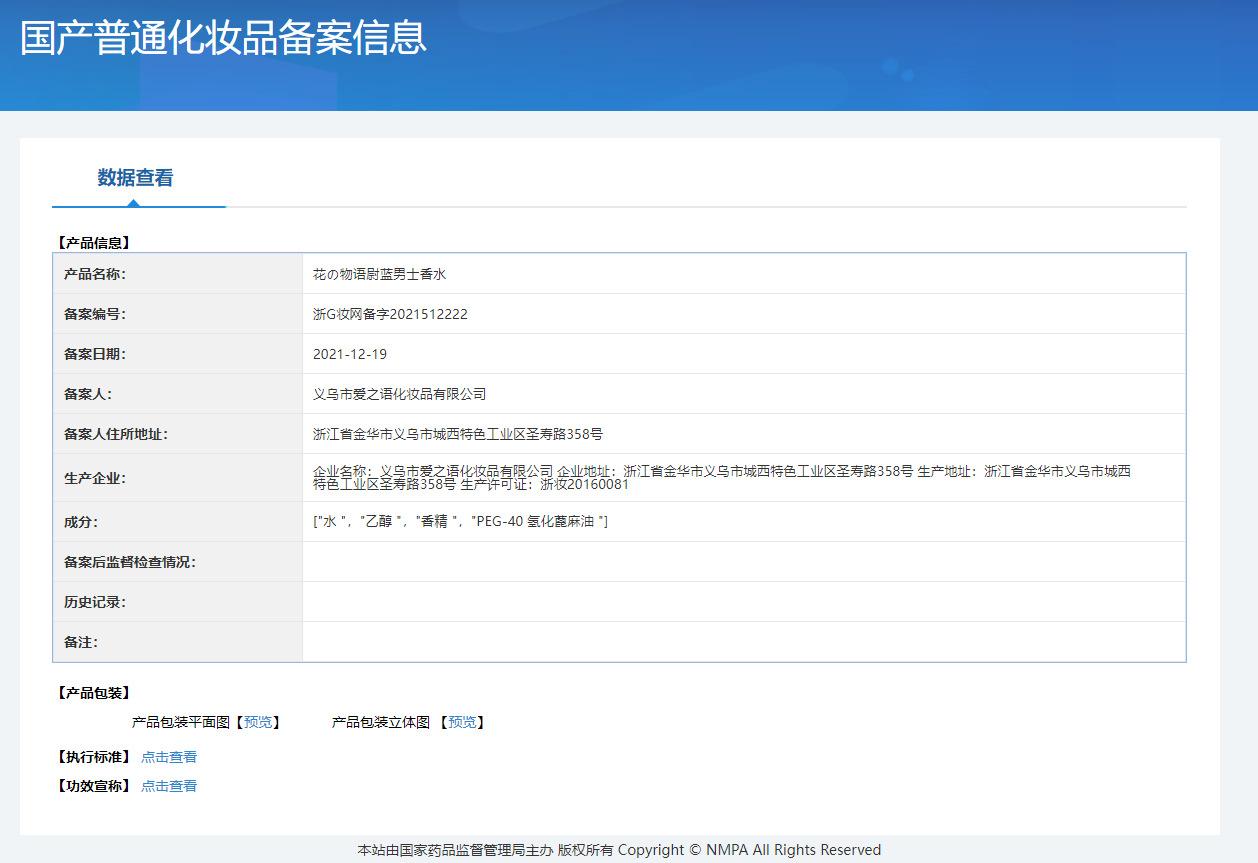1258x863 pixels.
Task: Click the 备案后监督检查情况 label cell
Action: 178,562
